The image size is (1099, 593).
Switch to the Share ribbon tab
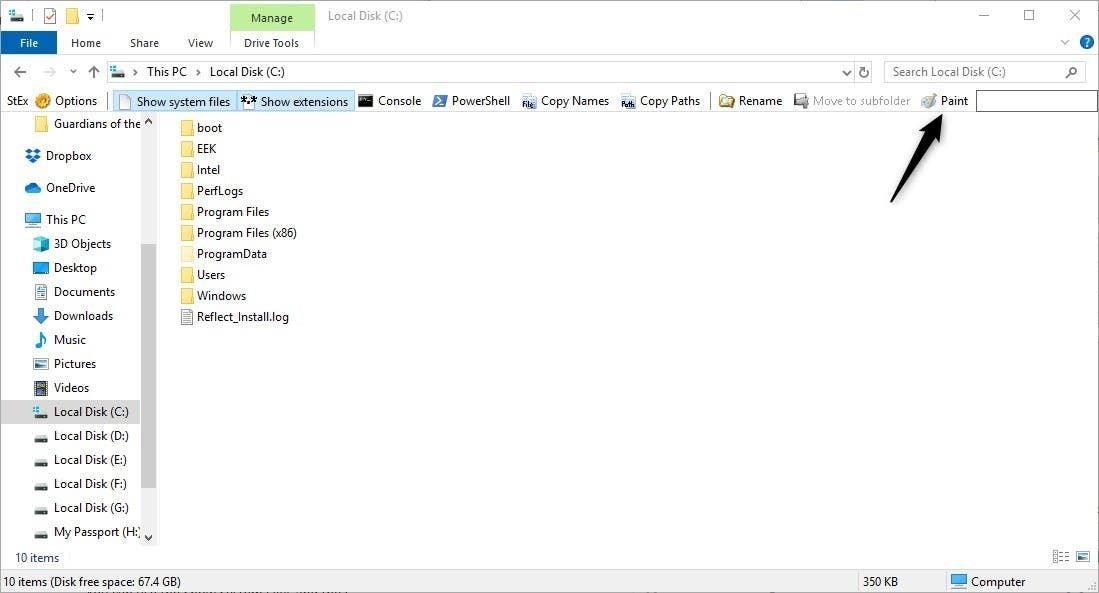144,43
